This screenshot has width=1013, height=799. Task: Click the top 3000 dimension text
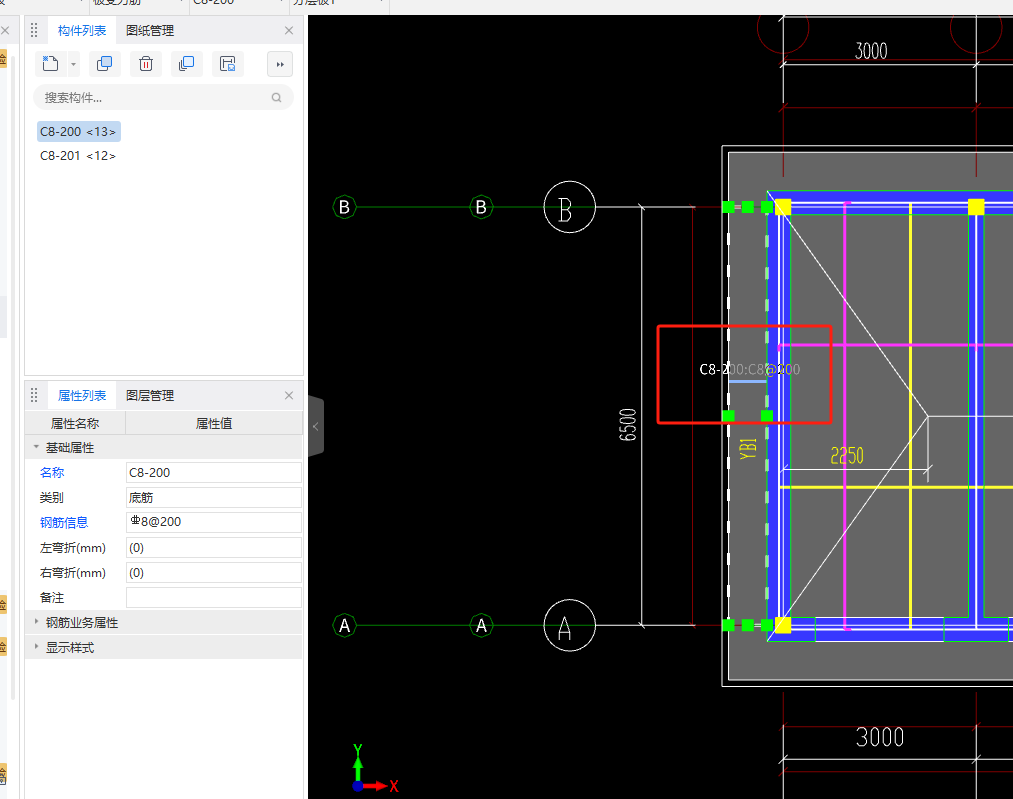point(871,51)
